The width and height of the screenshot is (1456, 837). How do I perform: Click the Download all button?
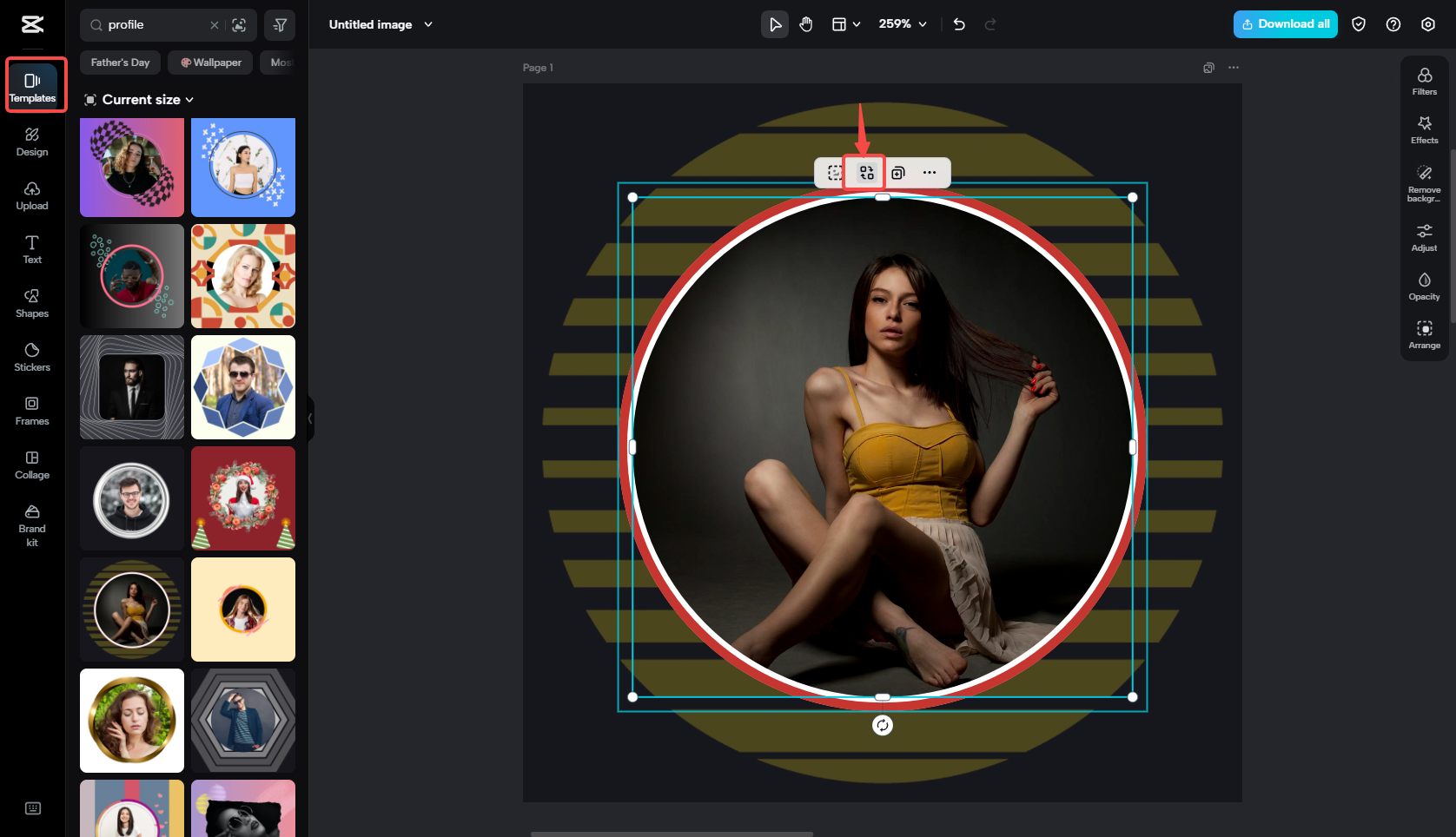[1285, 24]
